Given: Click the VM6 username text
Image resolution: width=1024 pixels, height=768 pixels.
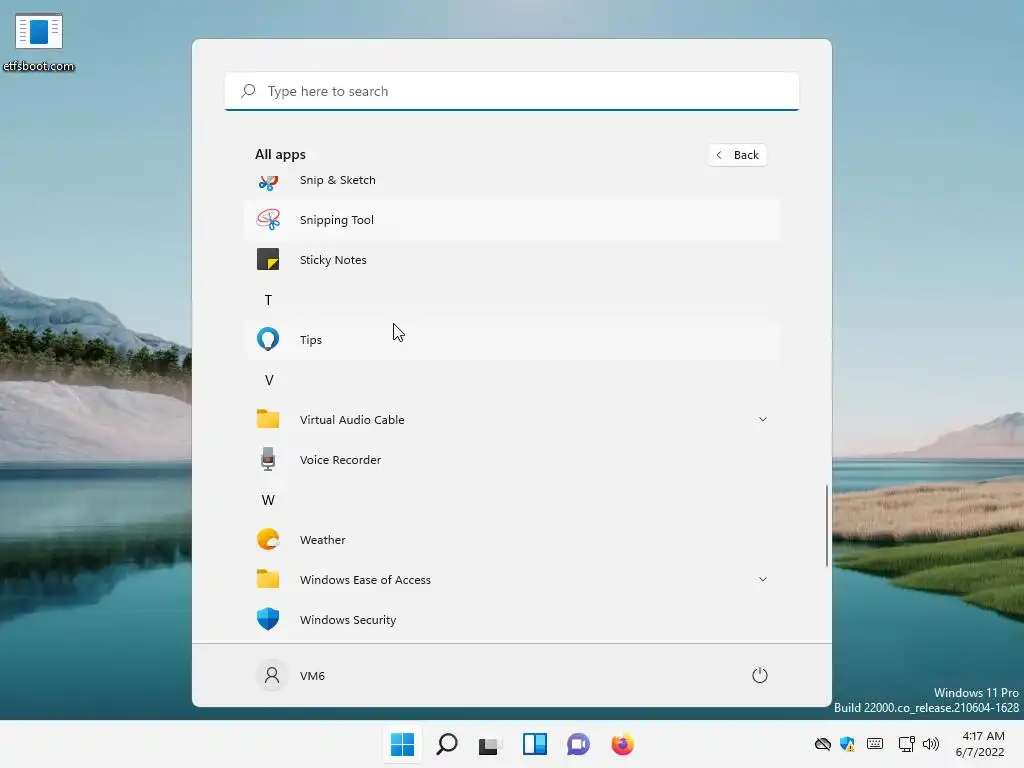Looking at the screenshot, I should [312, 676].
